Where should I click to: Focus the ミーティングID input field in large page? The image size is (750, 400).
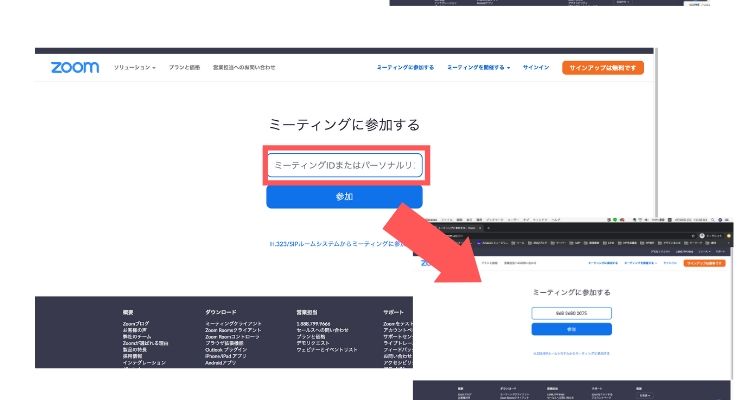tap(344, 165)
